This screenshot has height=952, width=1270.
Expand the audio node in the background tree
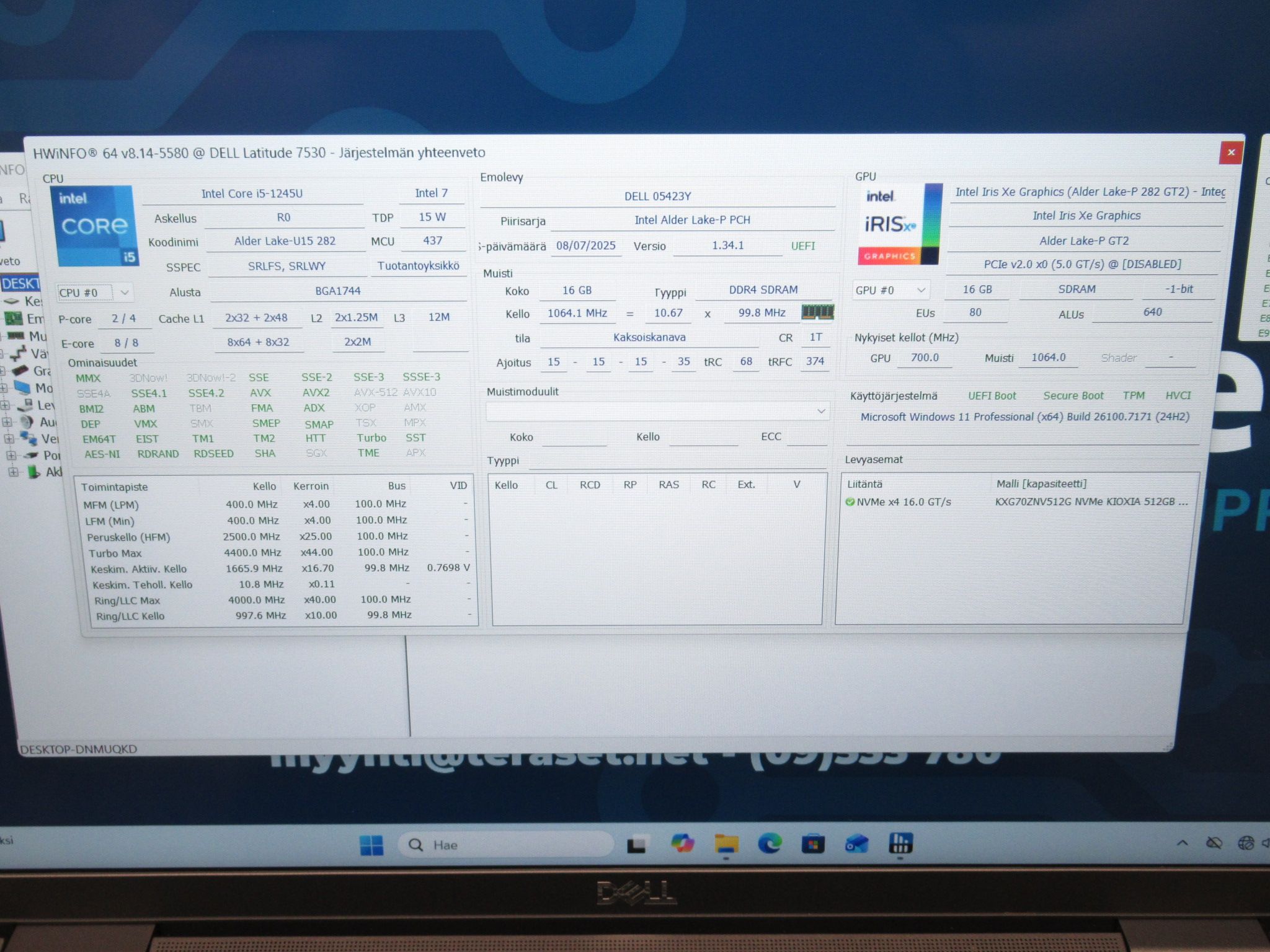coord(8,422)
